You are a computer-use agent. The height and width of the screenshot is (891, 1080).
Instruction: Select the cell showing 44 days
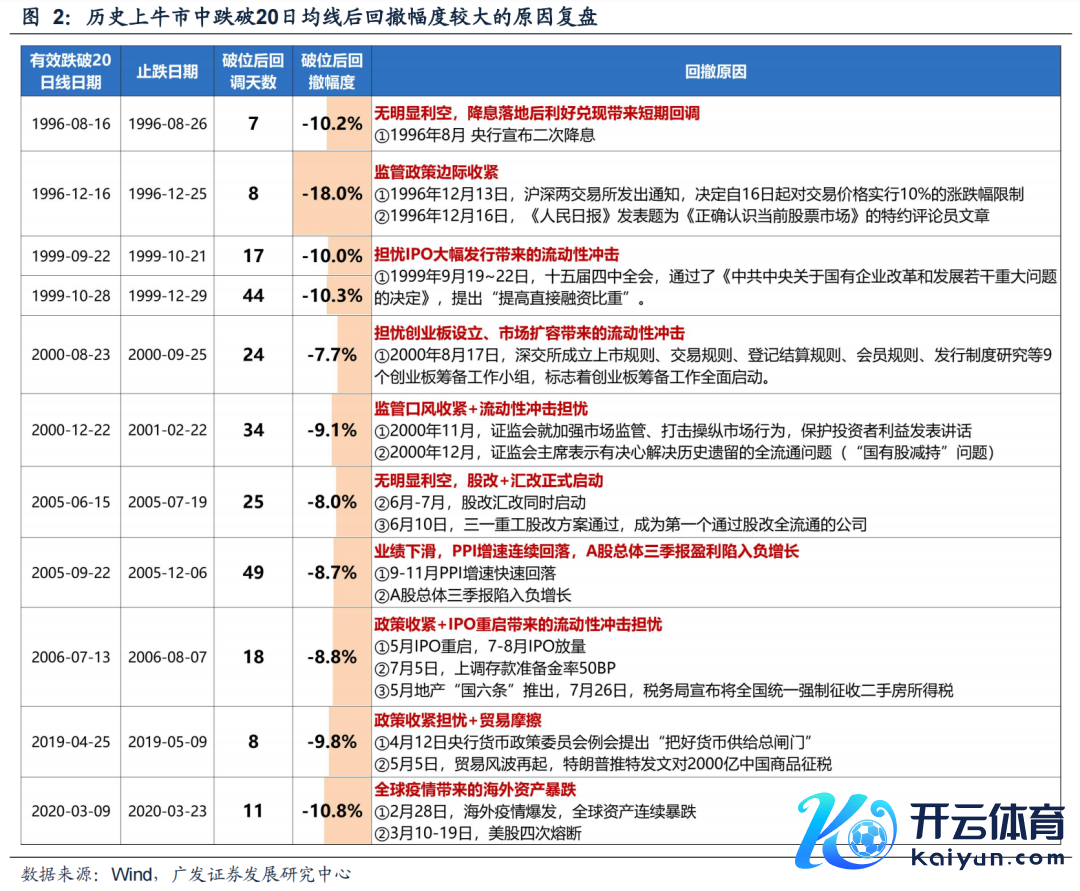pyautogui.click(x=253, y=296)
